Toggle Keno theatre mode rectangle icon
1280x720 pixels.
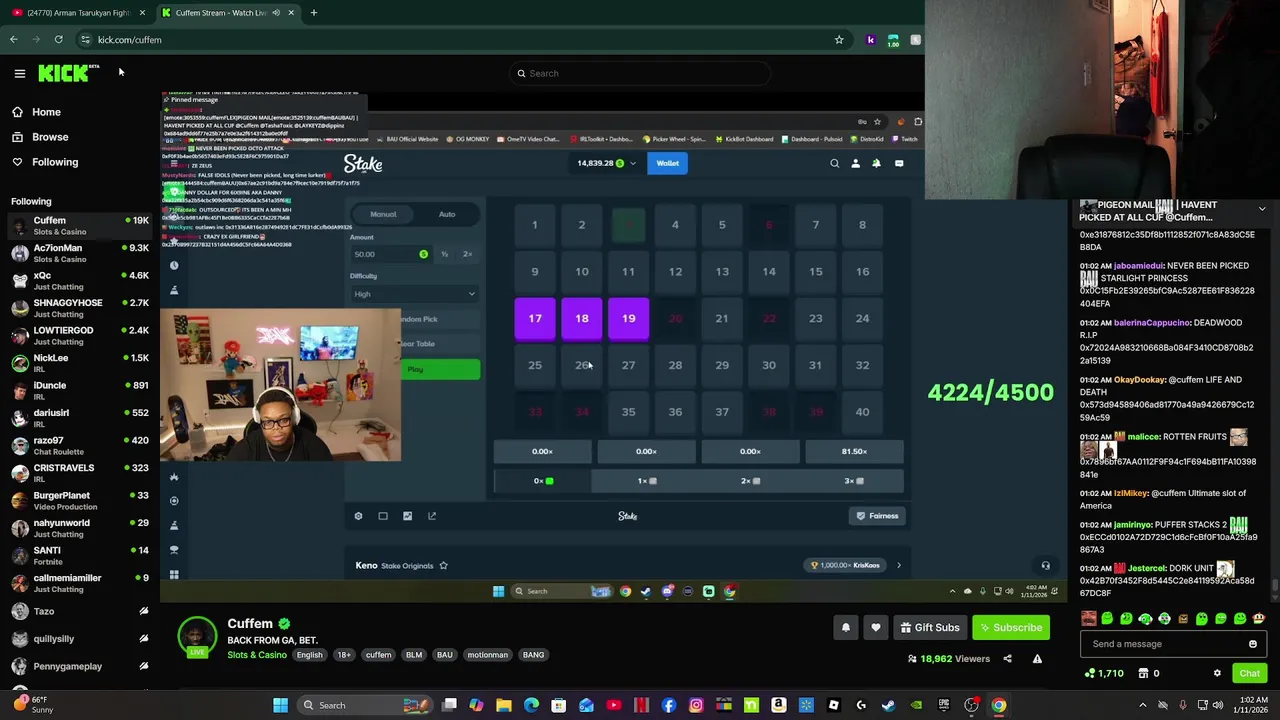(383, 516)
